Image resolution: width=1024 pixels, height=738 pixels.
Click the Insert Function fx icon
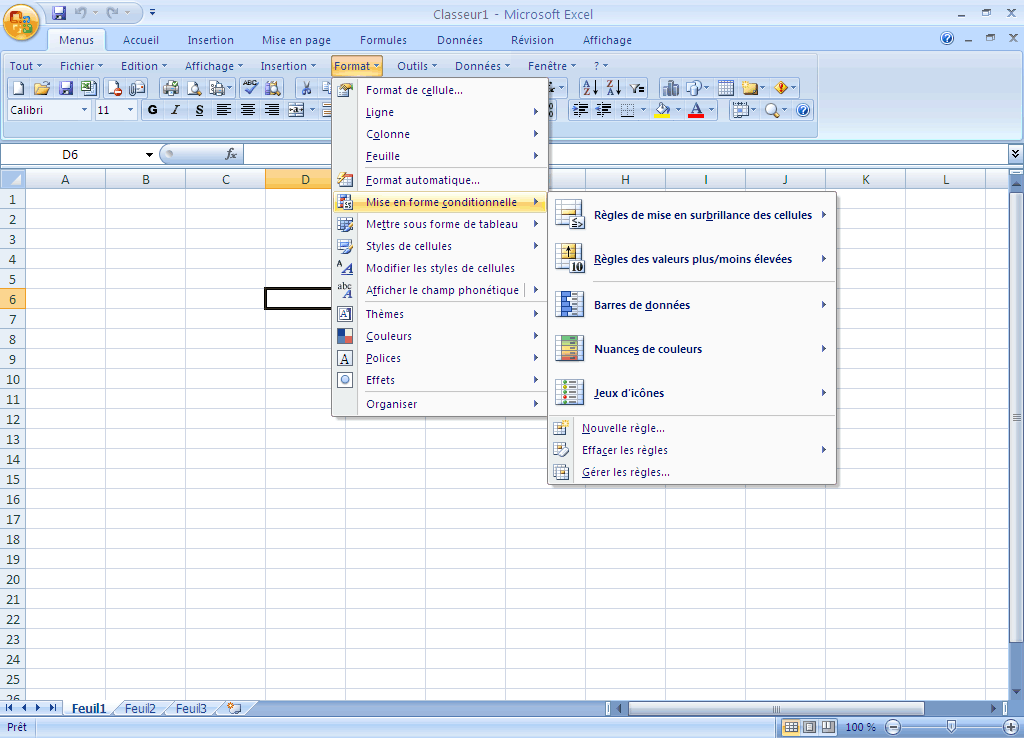point(231,154)
